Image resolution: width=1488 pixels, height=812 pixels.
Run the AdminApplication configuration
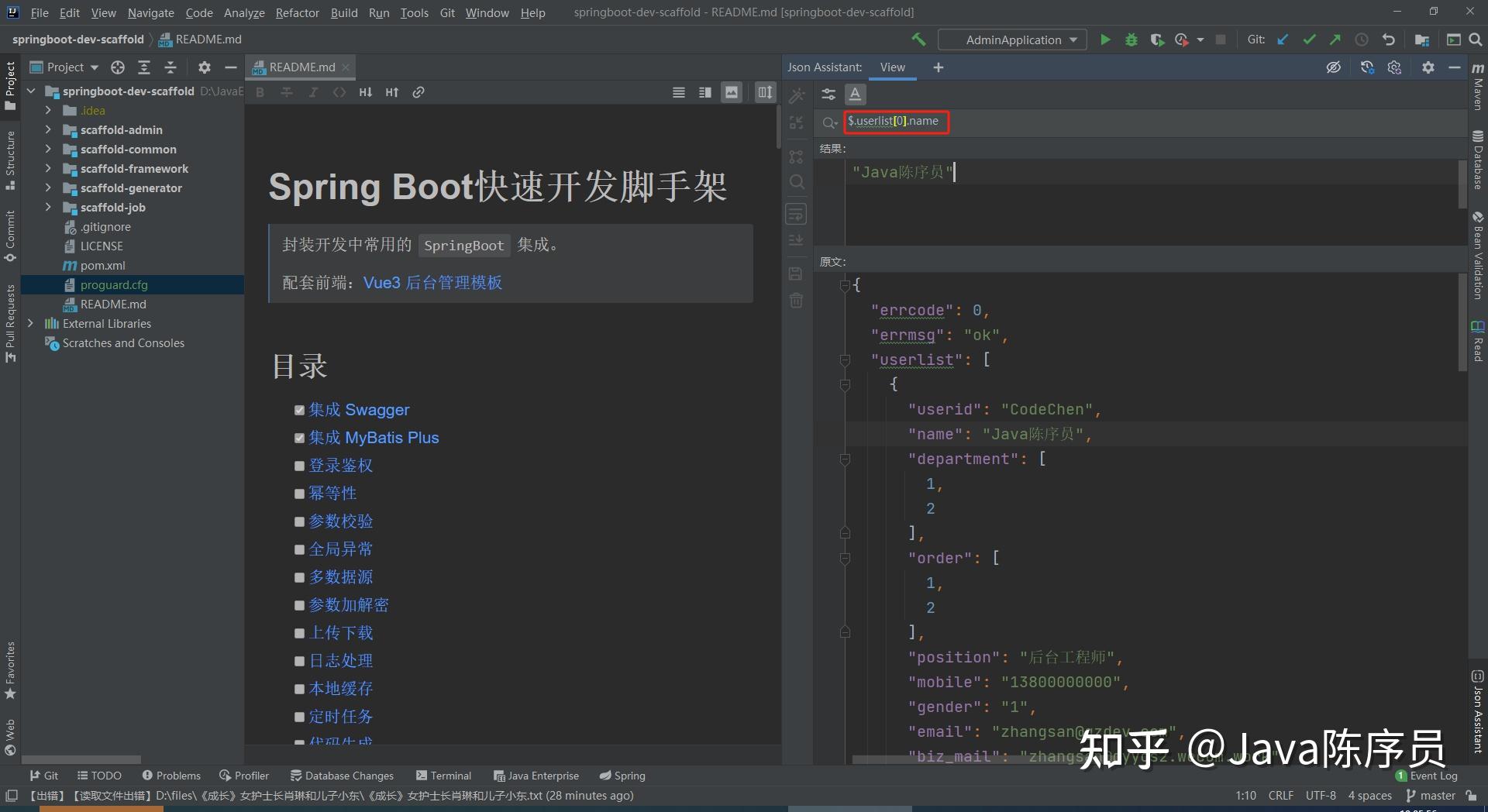[1105, 39]
